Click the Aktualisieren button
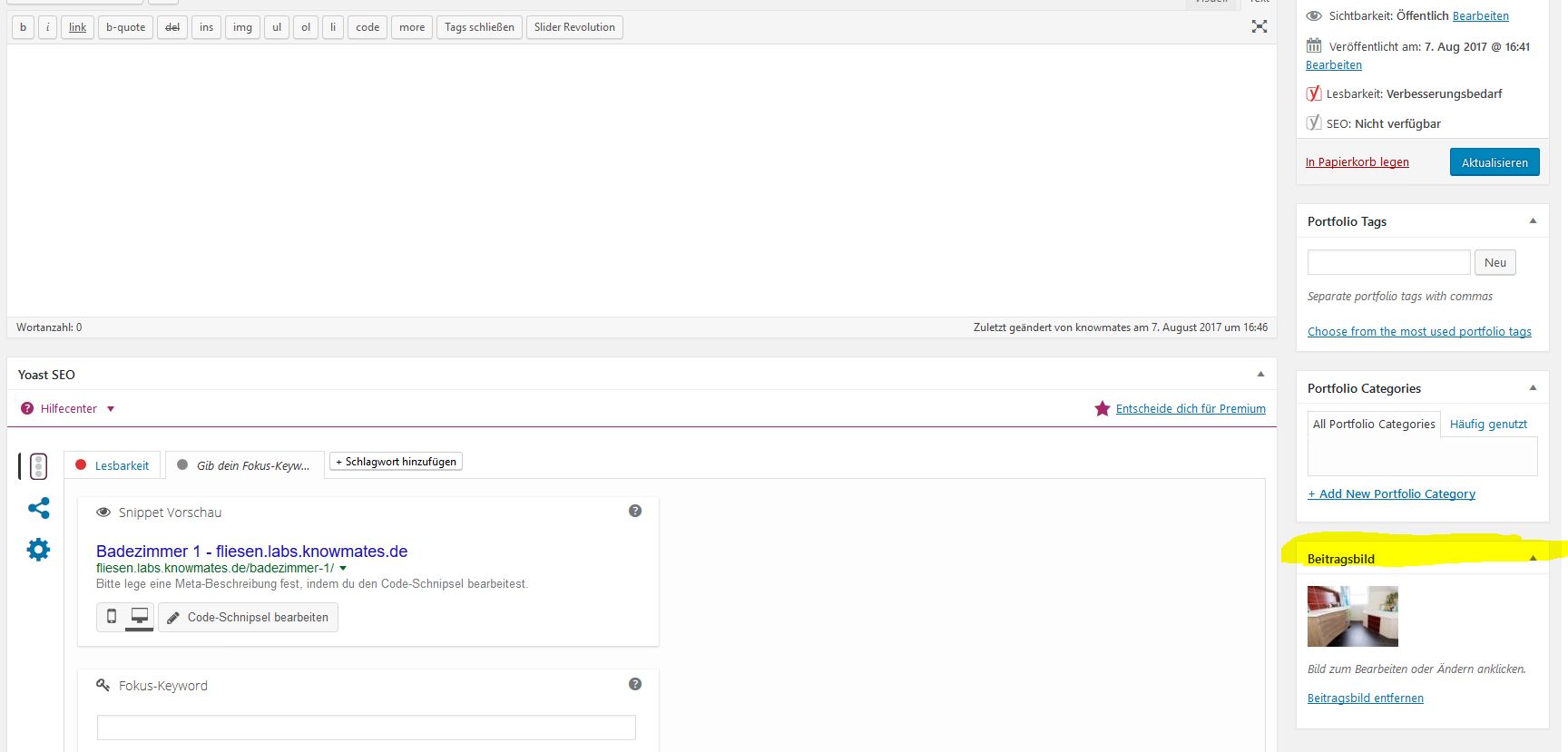1568x752 pixels. 1494,162
